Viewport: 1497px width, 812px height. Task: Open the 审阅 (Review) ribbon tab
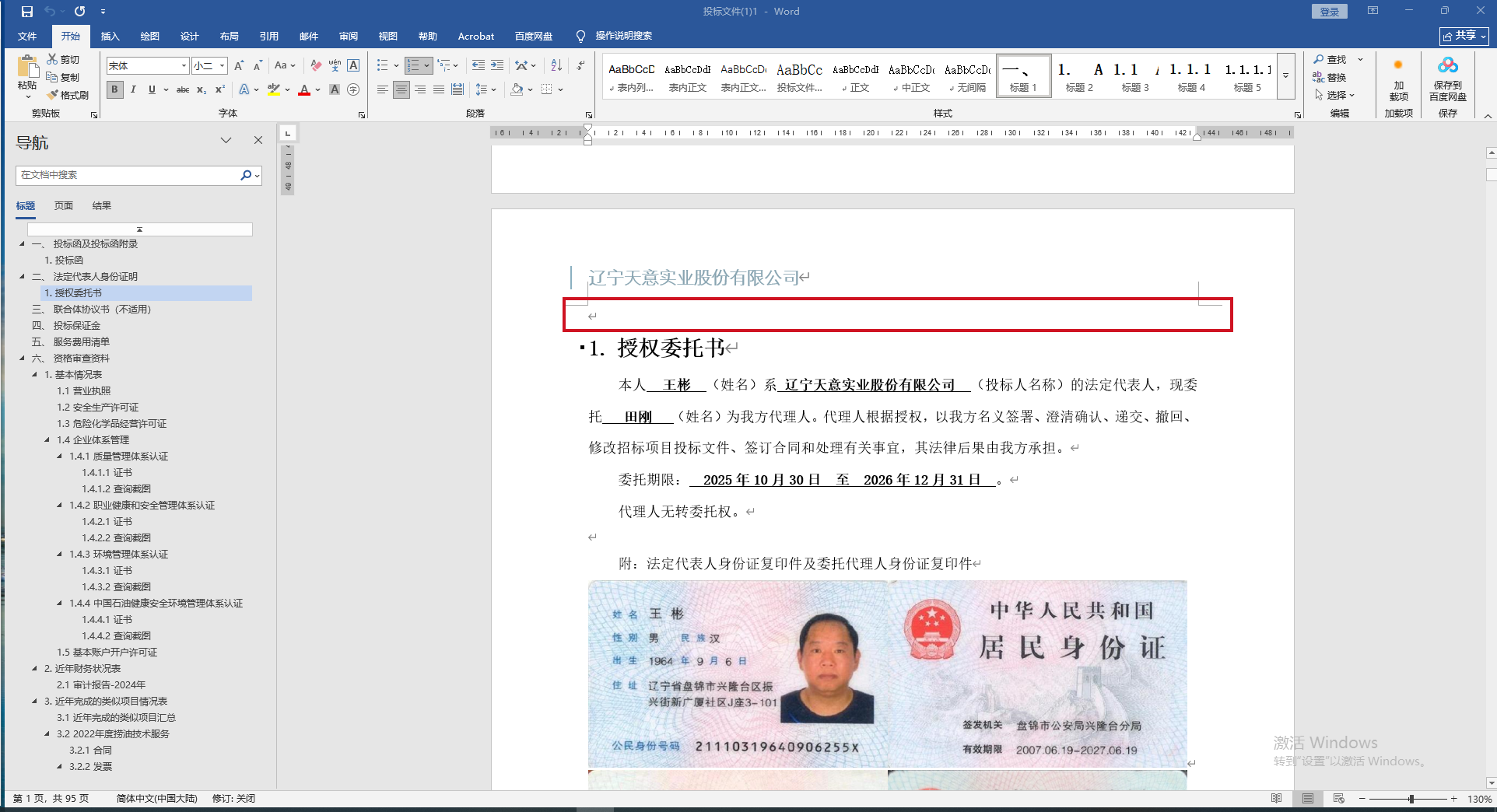tap(349, 37)
